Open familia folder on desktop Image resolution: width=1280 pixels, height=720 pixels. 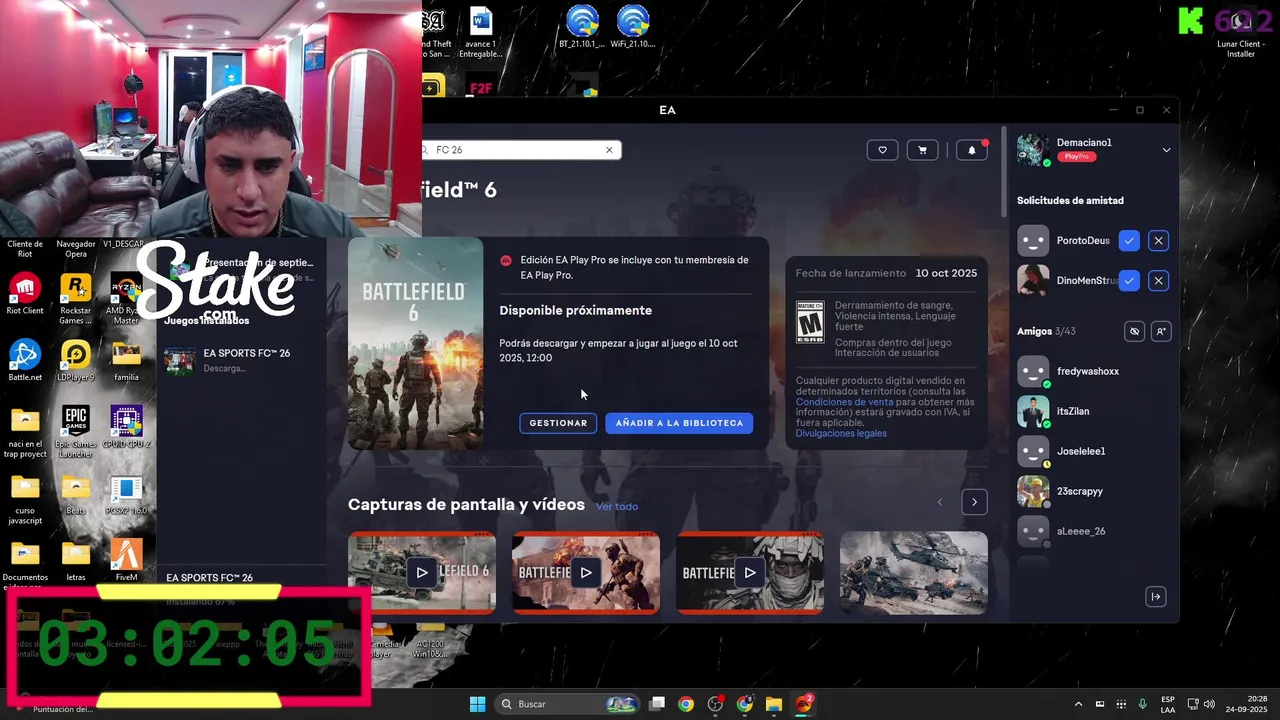[126, 362]
